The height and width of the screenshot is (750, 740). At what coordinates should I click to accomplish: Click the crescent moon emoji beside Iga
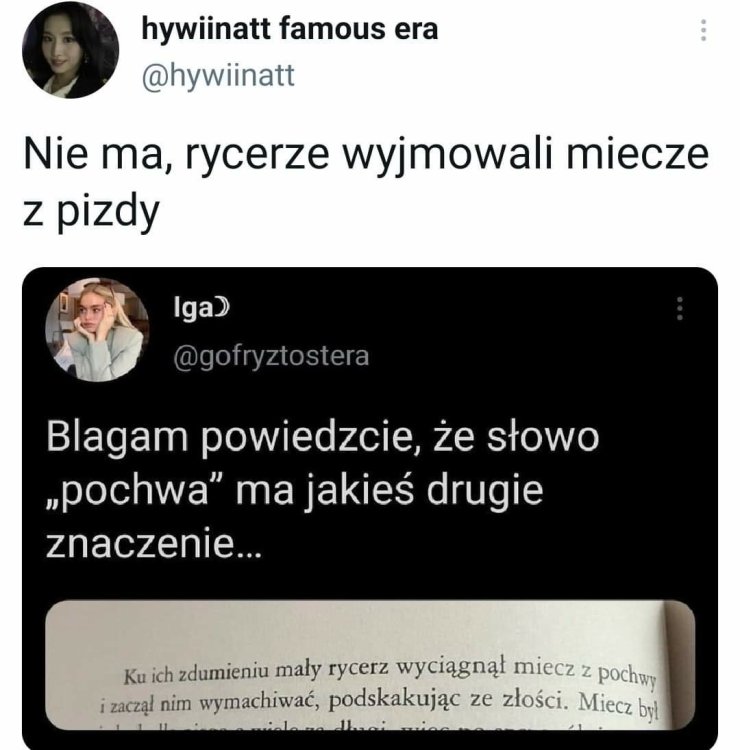(x=222, y=308)
